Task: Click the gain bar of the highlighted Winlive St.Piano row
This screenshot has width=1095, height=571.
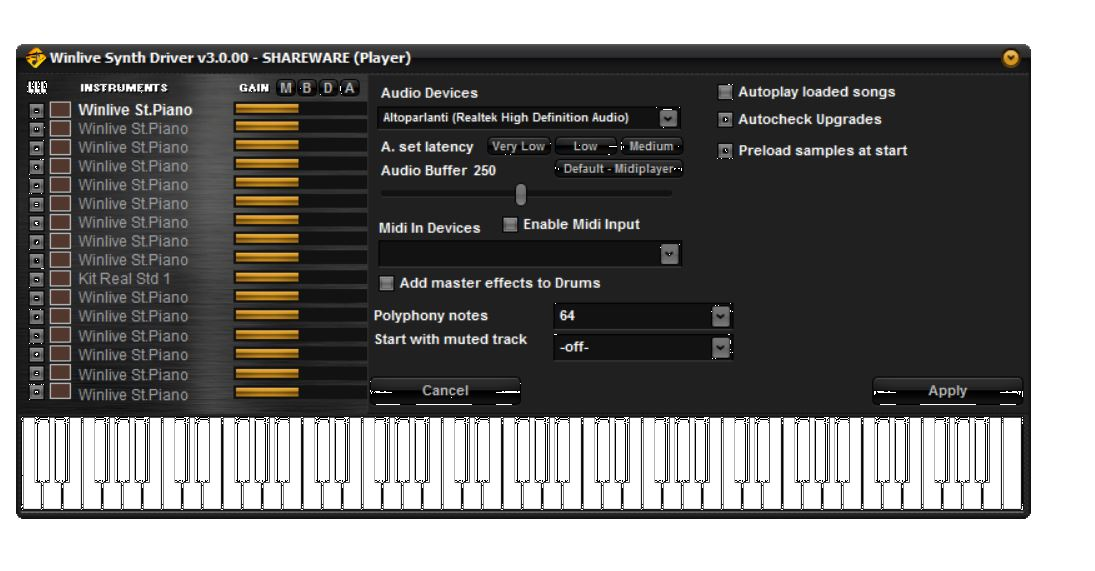Action: coord(300,109)
